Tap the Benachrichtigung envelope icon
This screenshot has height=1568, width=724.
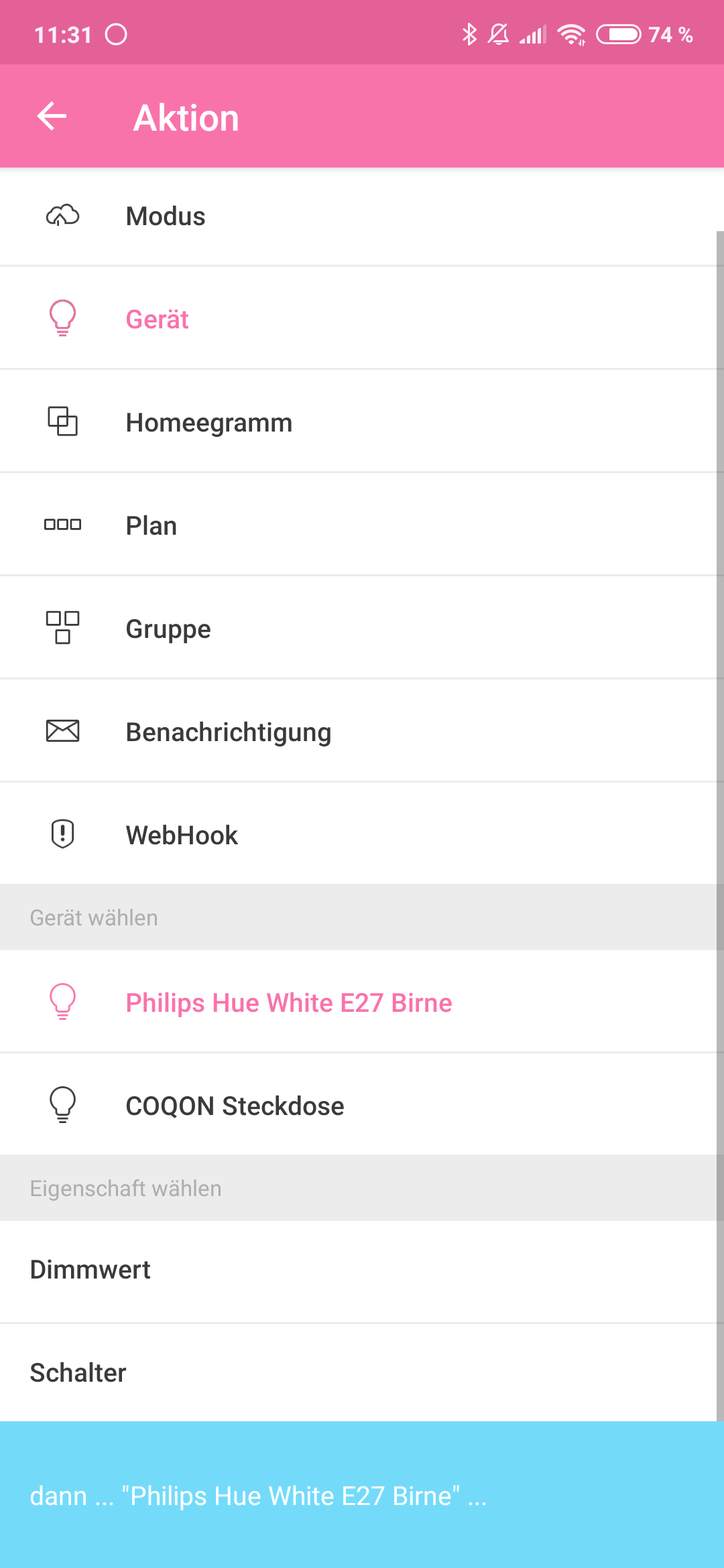pos(62,731)
